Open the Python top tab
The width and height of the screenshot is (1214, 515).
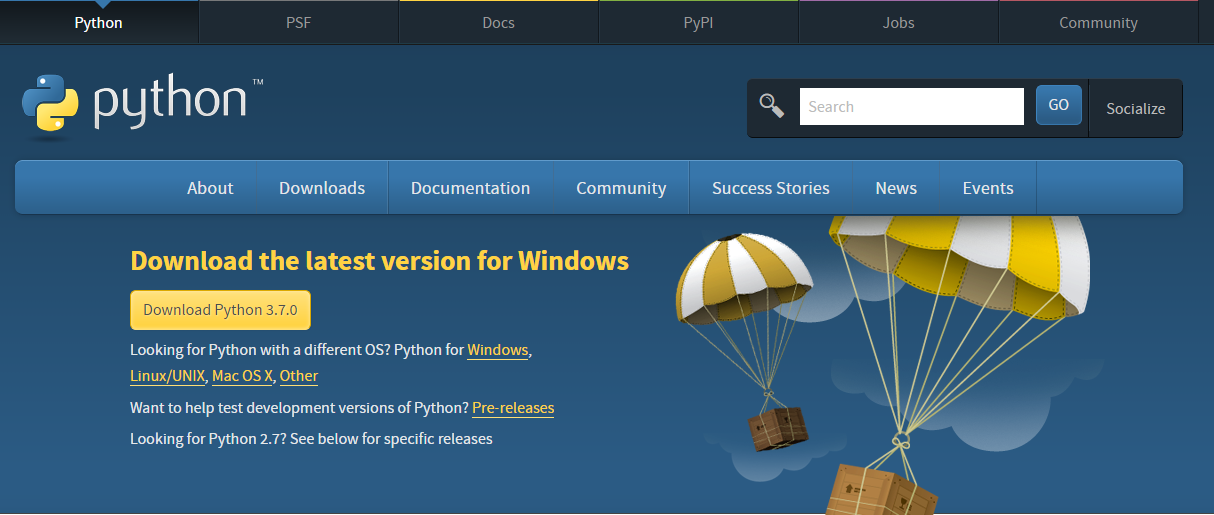click(x=99, y=22)
